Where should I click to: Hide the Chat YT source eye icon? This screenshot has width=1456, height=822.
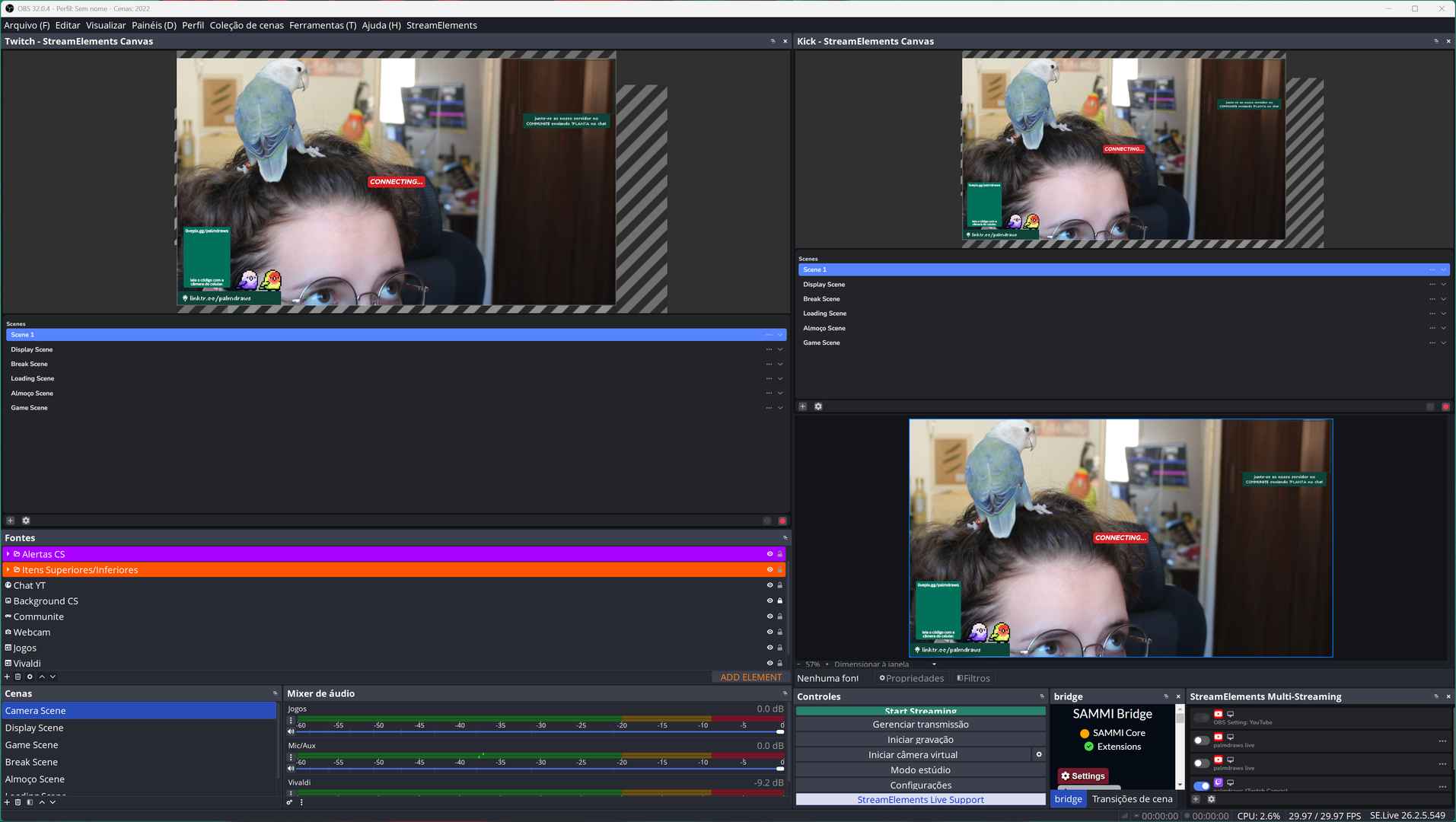pos(769,585)
